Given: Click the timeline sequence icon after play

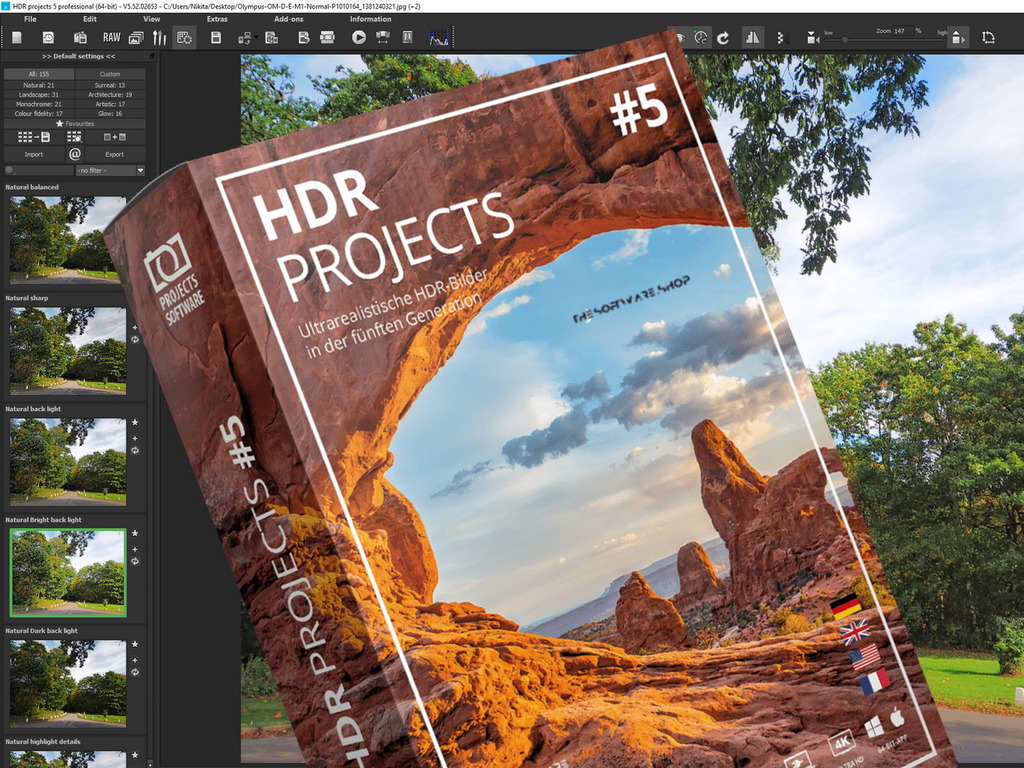Looking at the screenshot, I should pyautogui.click(x=383, y=38).
